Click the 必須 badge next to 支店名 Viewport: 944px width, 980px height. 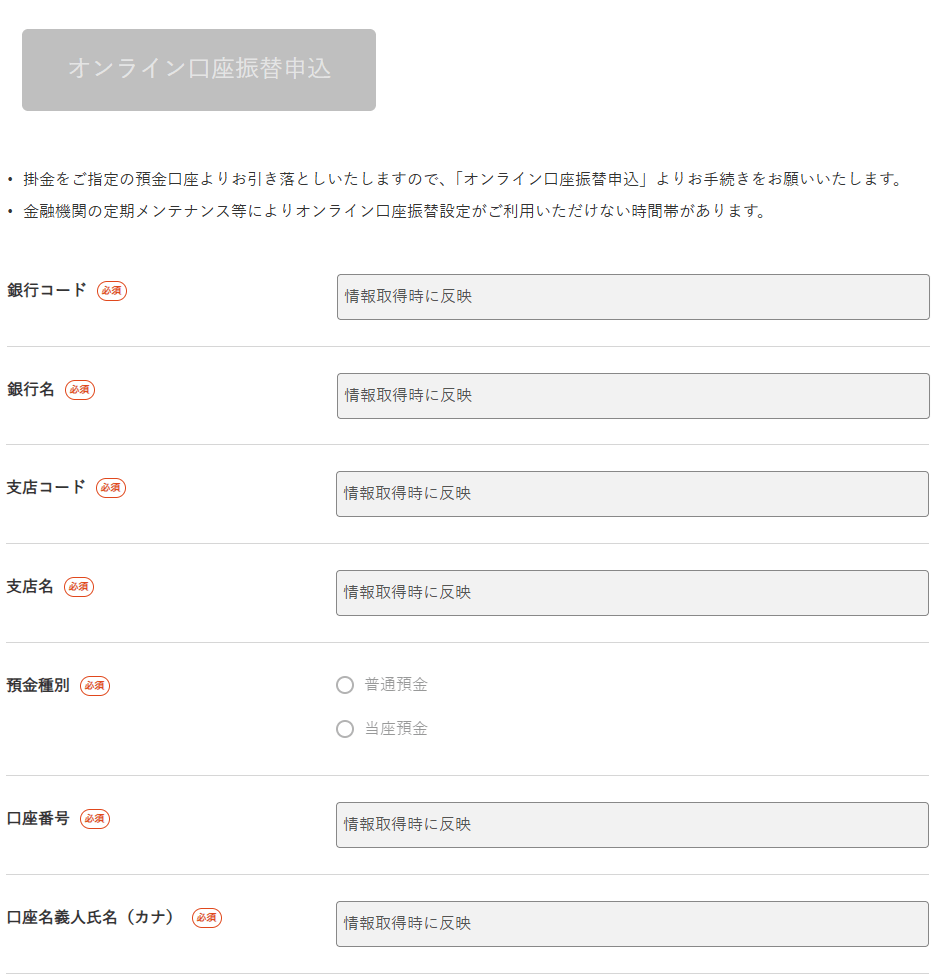79,587
